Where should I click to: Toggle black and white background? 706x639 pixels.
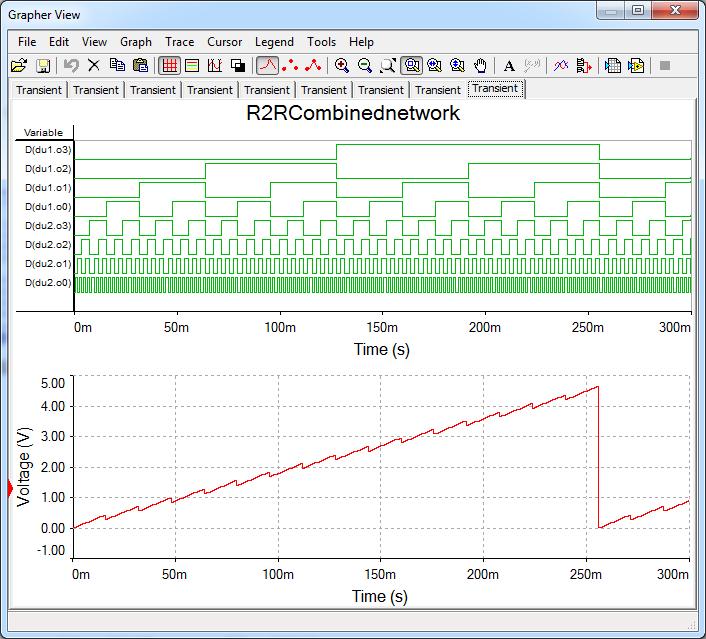point(238,66)
